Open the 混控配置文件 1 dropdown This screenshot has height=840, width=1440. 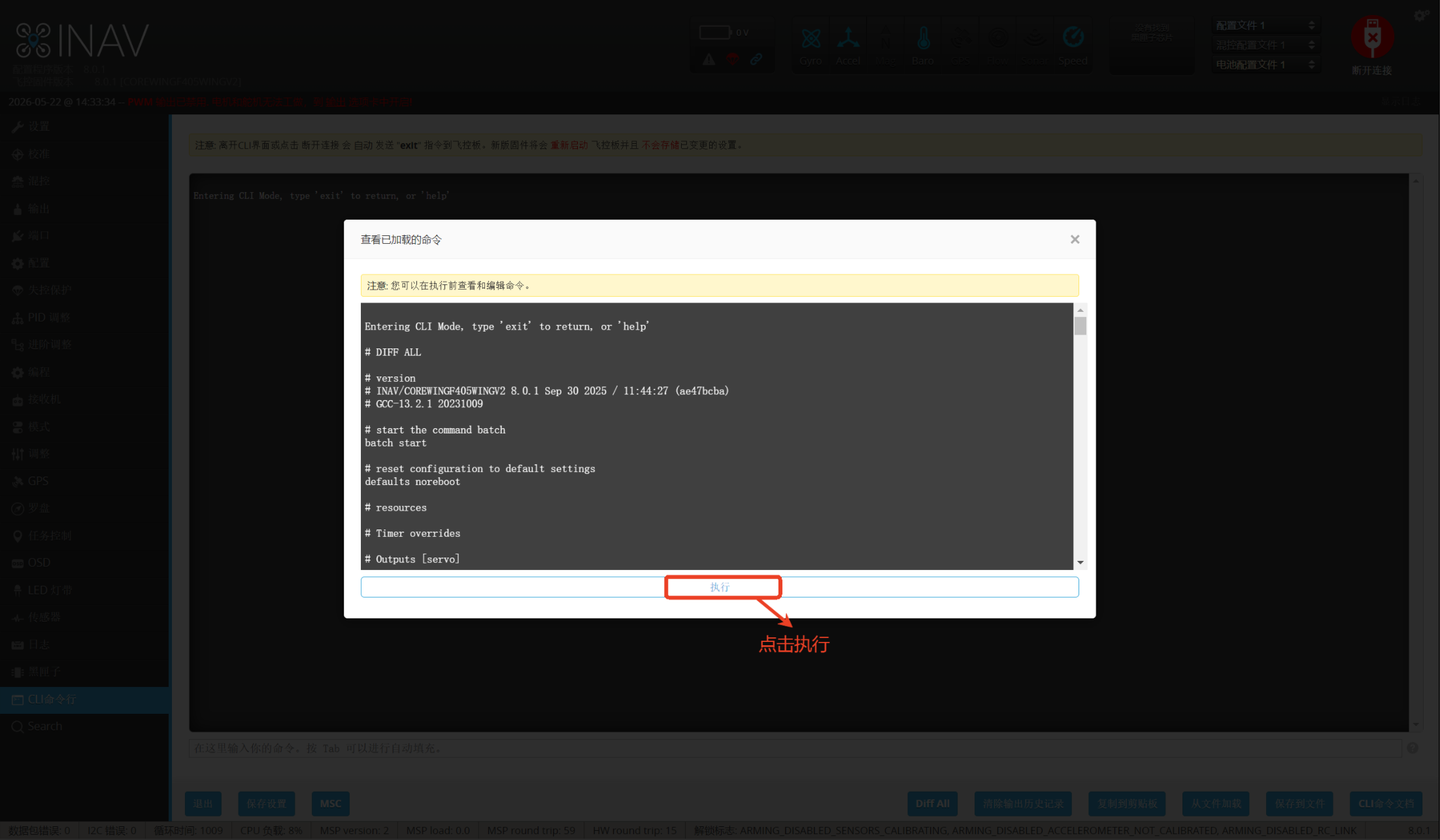1265,45
